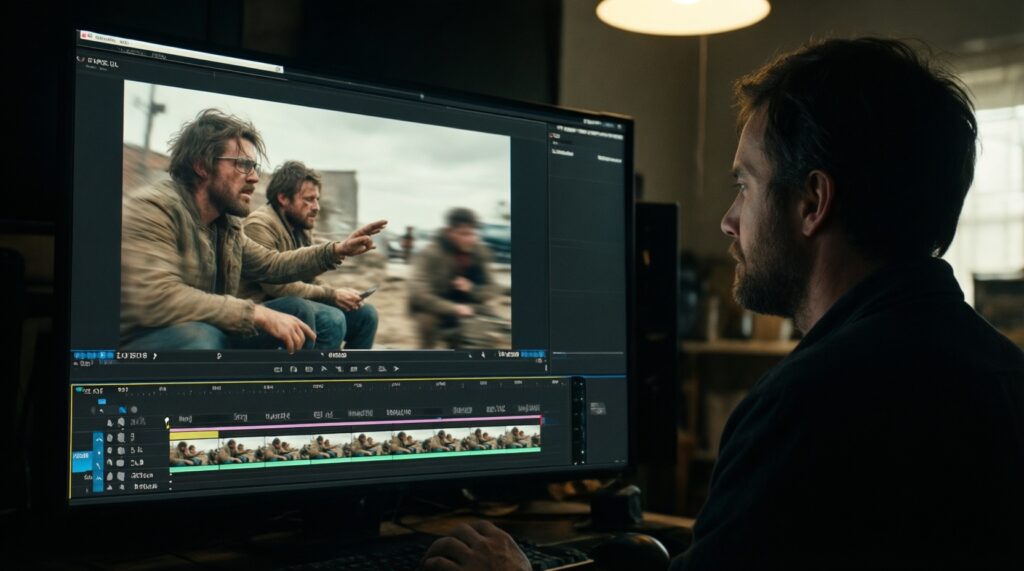
Task: Click the upward chevron in the blue track-target column
Action: click(98, 438)
